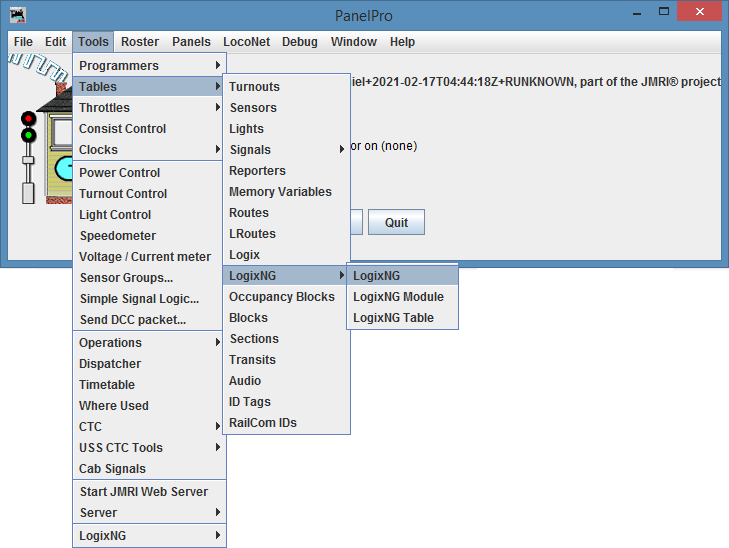Expand the Operations submenu

149,343
